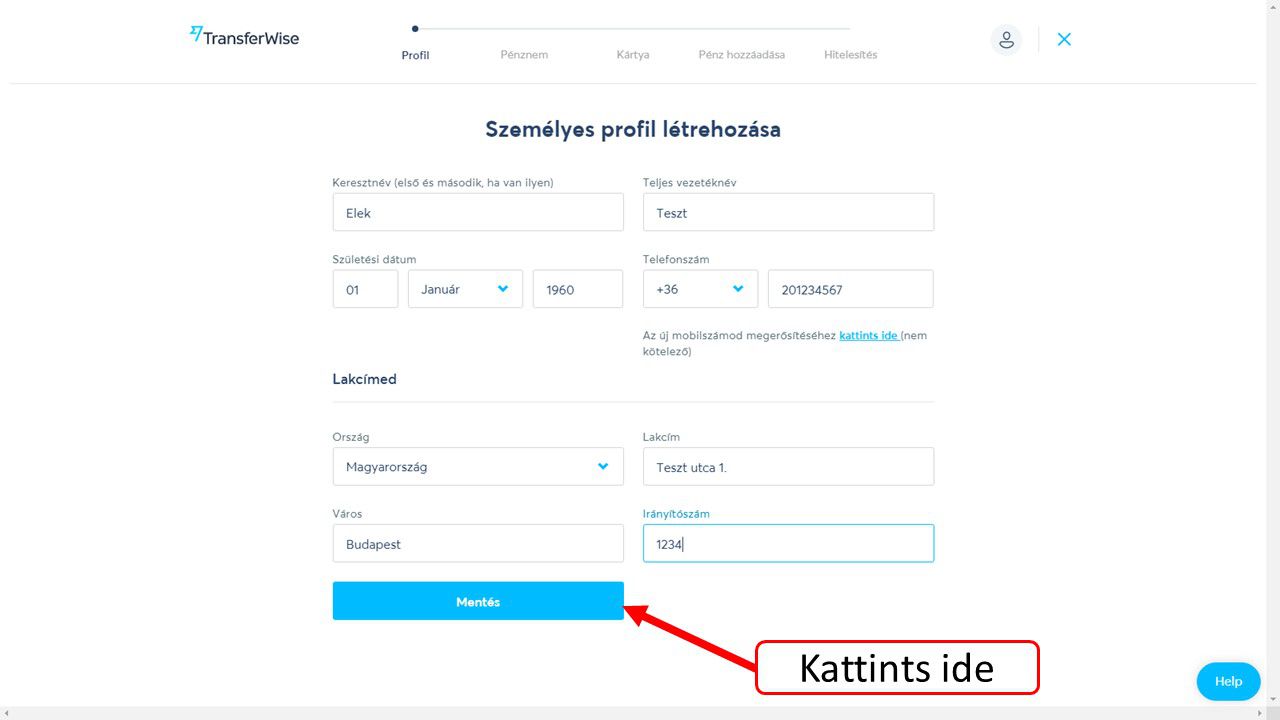Click the Keresztnév field containing Elek
The height and width of the screenshot is (720, 1280).
(478, 213)
